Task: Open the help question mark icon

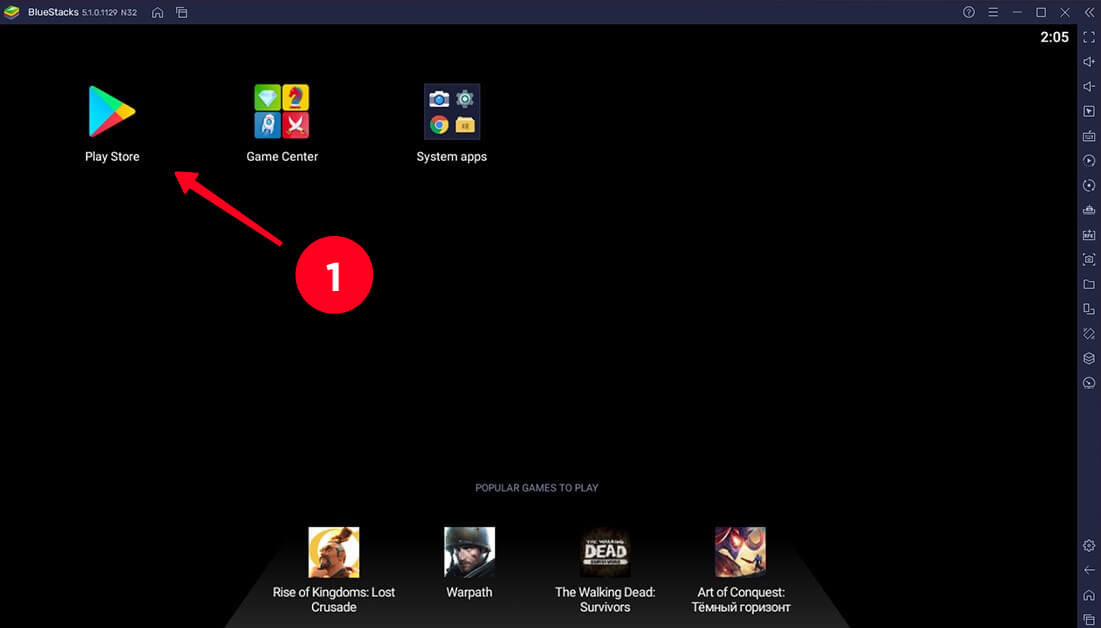Action: 968,12
